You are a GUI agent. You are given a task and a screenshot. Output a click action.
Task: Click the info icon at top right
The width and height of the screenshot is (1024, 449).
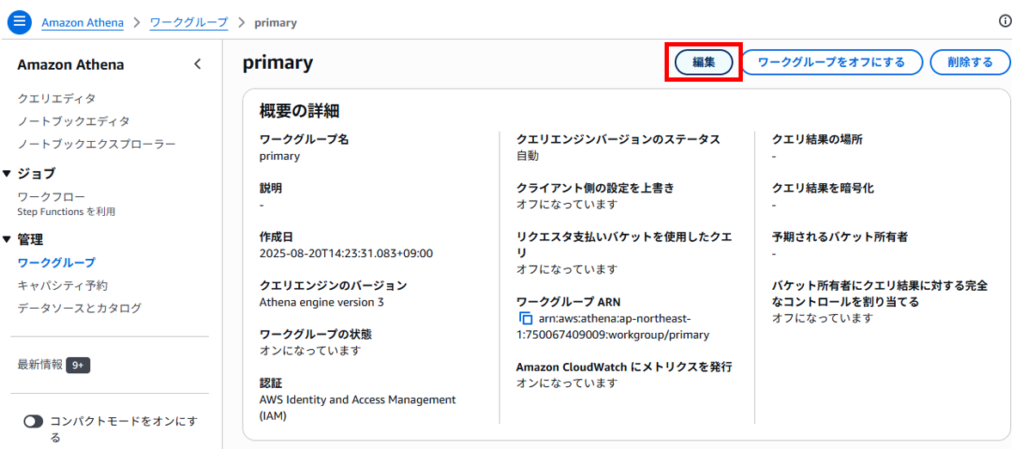(x=1005, y=22)
